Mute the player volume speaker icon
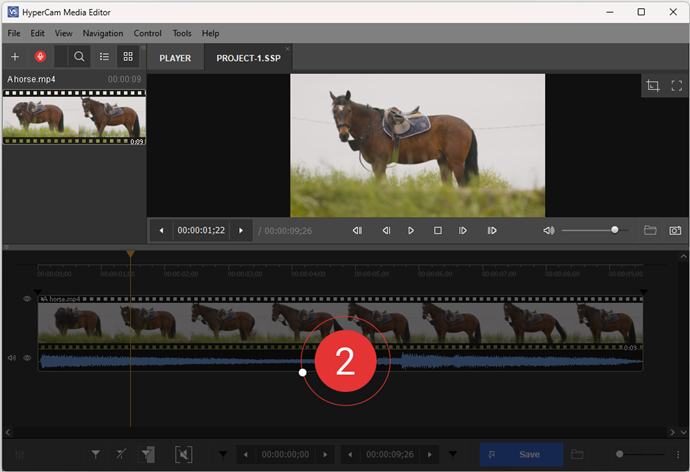This screenshot has height=472, width=690. [x=548, y=231]
